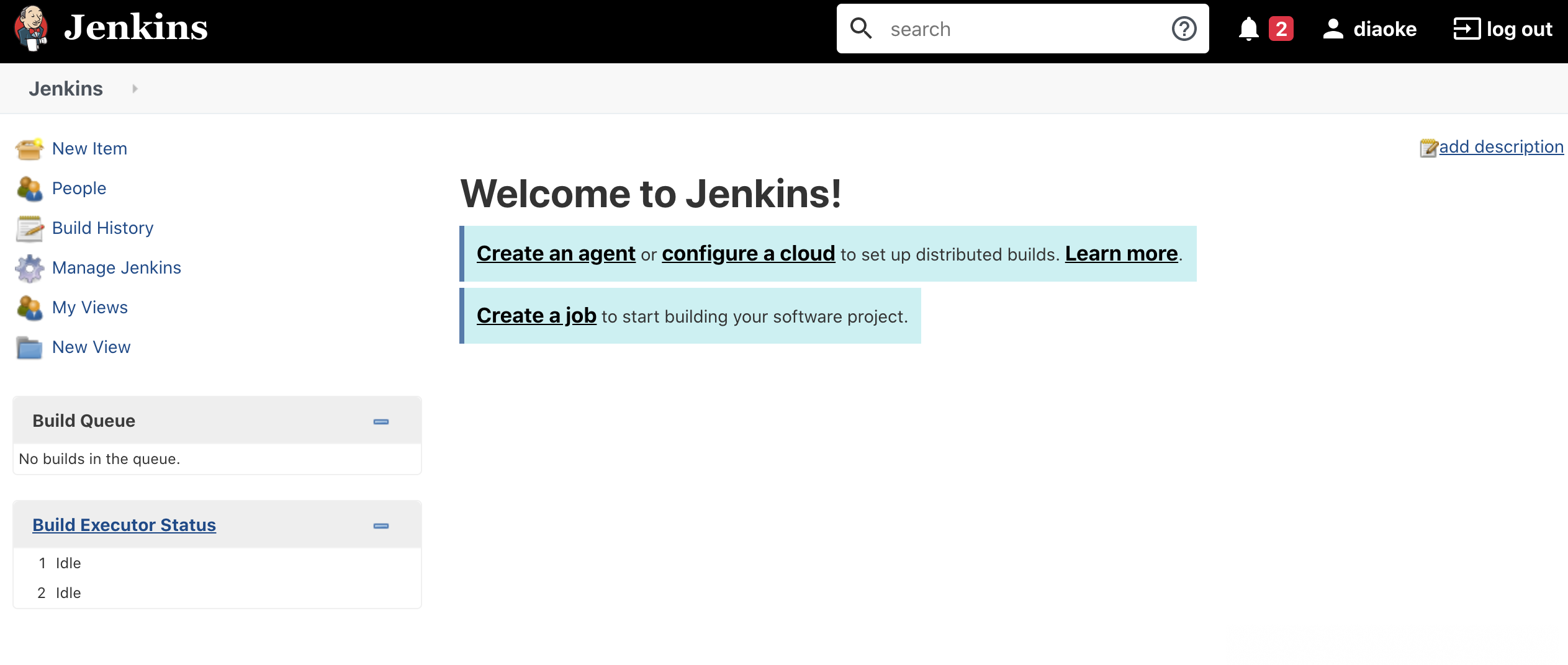Open search help question mark icon
This screenshot has height=665, width=1568.
click(x=1184, y=29)
